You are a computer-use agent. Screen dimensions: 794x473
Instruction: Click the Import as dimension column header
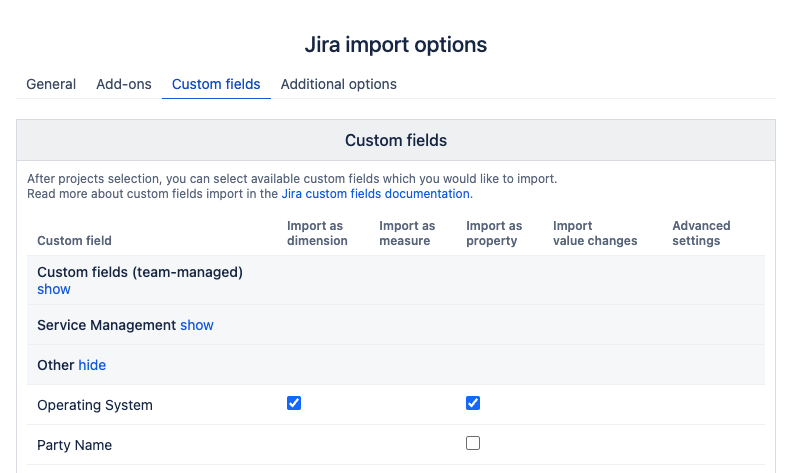coord(317,233)
